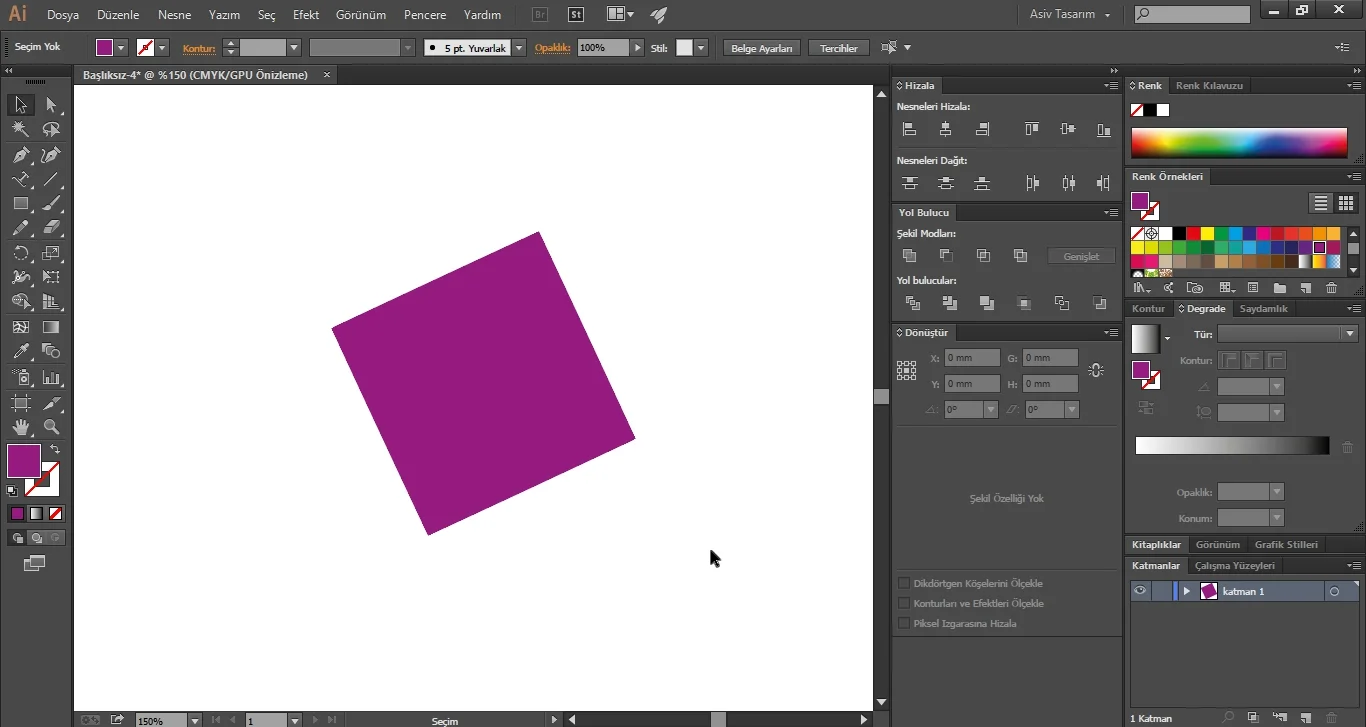Enable Konturları ve Efektleri Ölçekle checkbox
Viewport: 1366px width, 727px height.
pyautogui.click(x=904, y=603)
